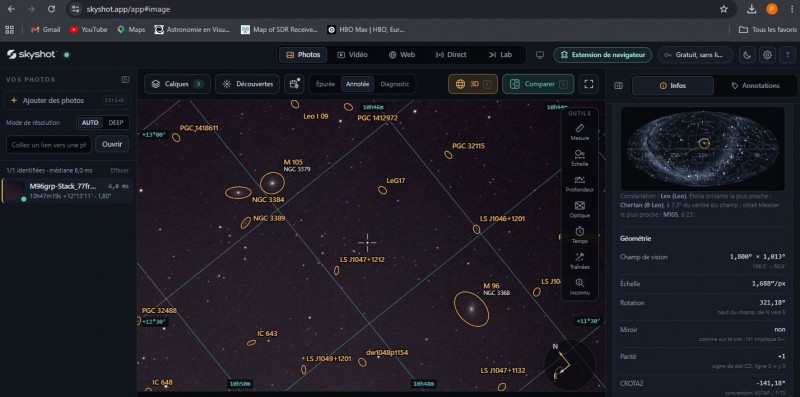
Task: Open the Découvertes panel
Action: click(x=247, y=84)
